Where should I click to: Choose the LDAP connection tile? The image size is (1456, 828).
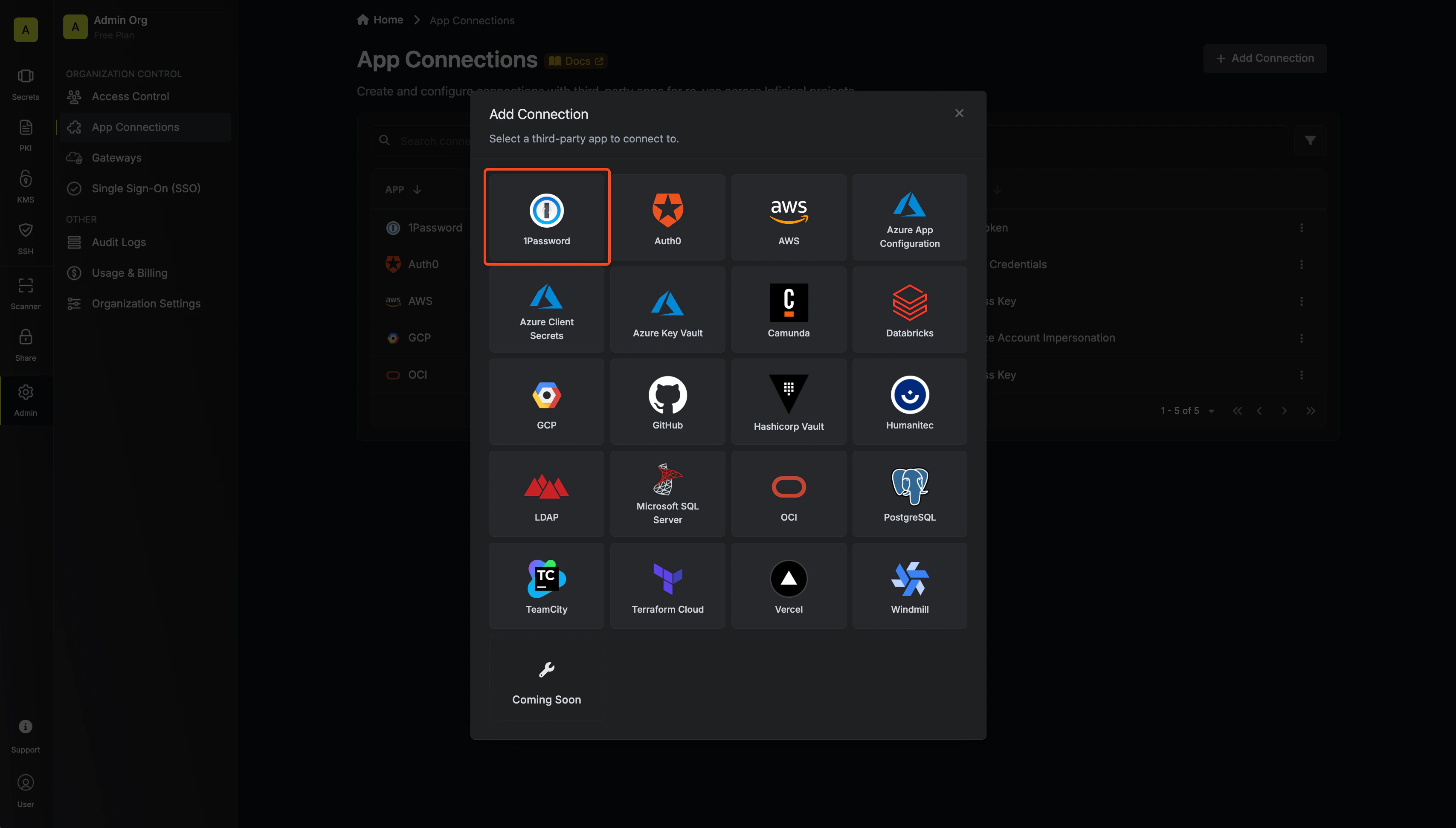(547, 493)
